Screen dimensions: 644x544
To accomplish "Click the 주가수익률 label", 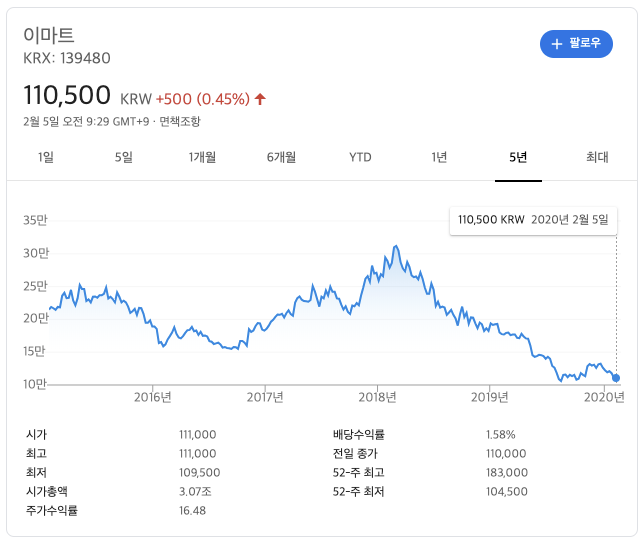I will point(52,510).
